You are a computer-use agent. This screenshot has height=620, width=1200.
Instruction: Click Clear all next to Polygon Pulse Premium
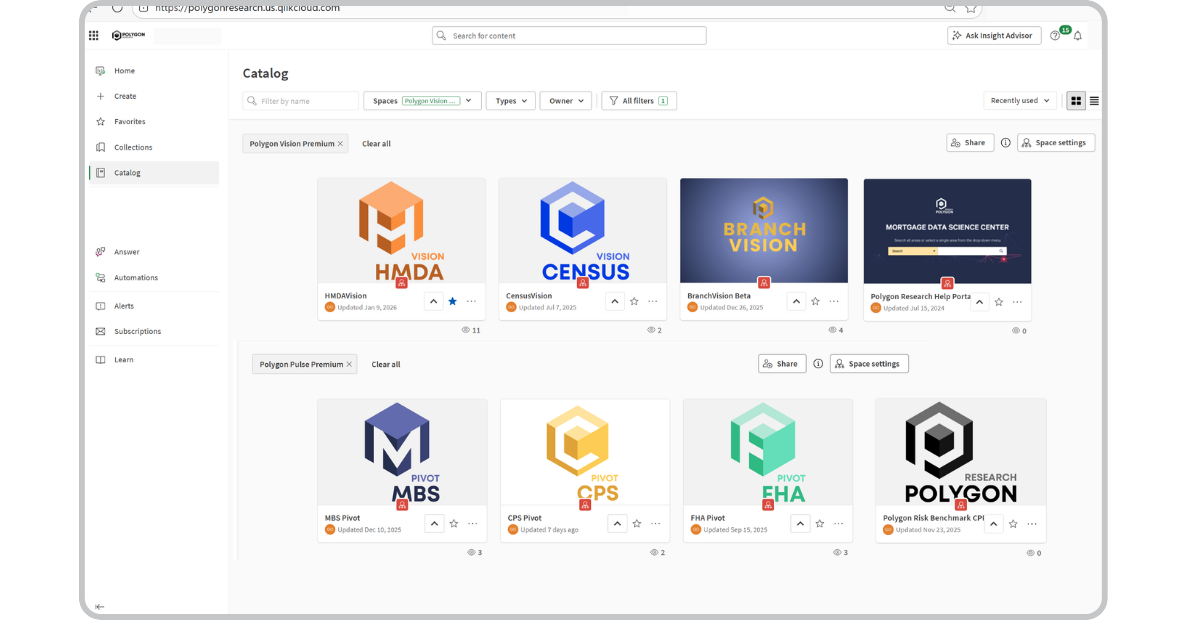click(386, 364)
